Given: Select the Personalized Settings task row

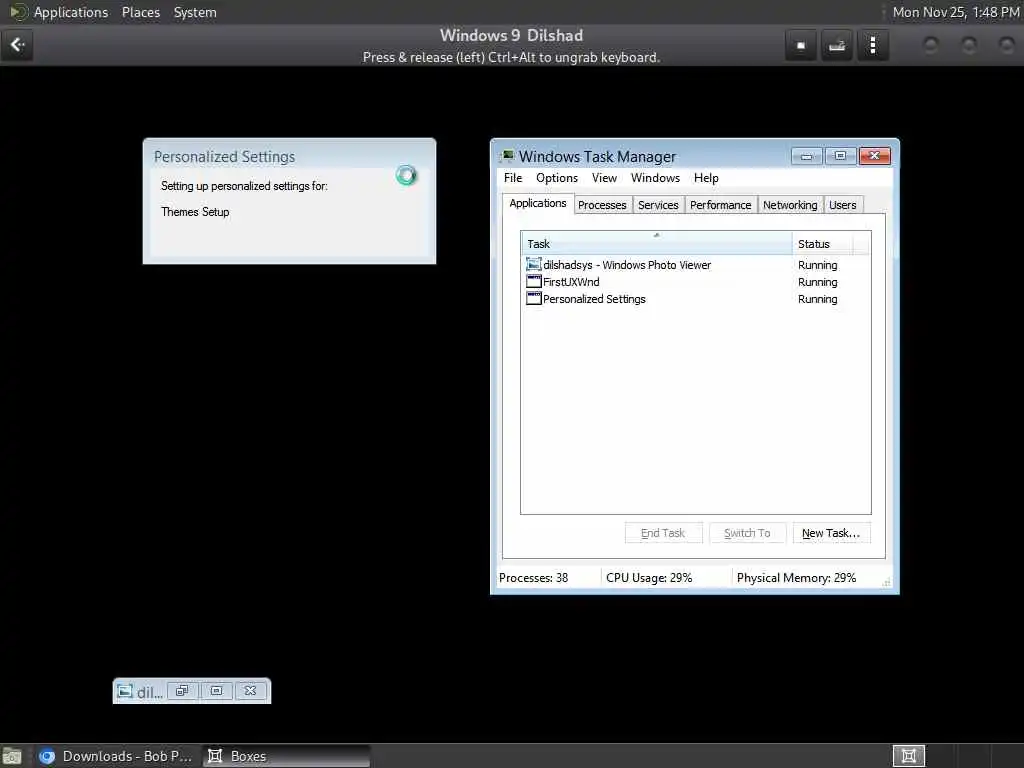Looking at the screenshot, I should click(696, 298).
